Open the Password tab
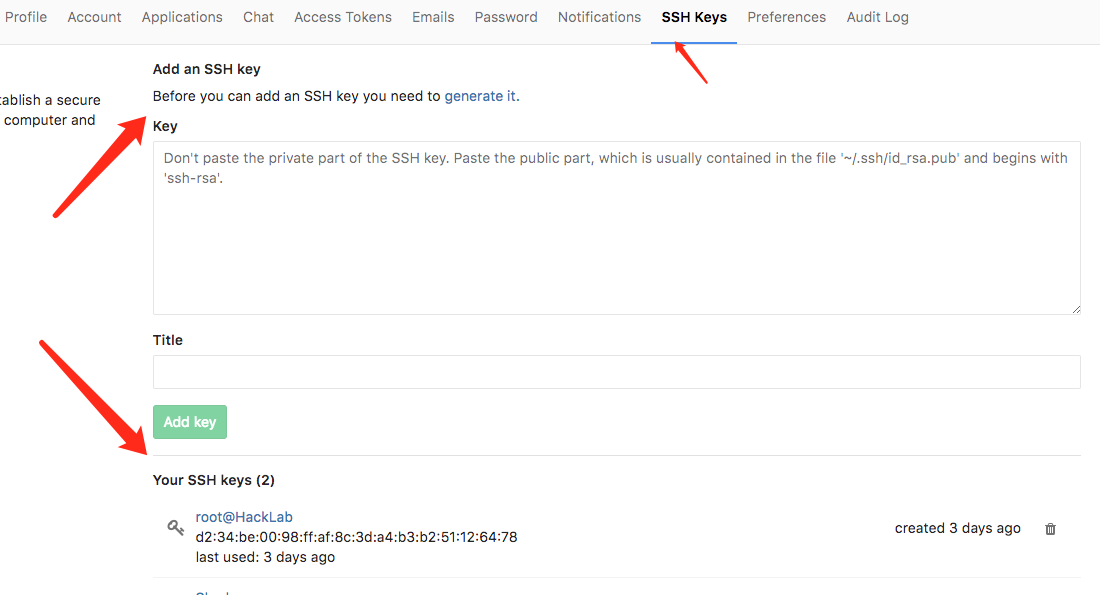This screenshot has height=595, width=1100. [506, 17]
